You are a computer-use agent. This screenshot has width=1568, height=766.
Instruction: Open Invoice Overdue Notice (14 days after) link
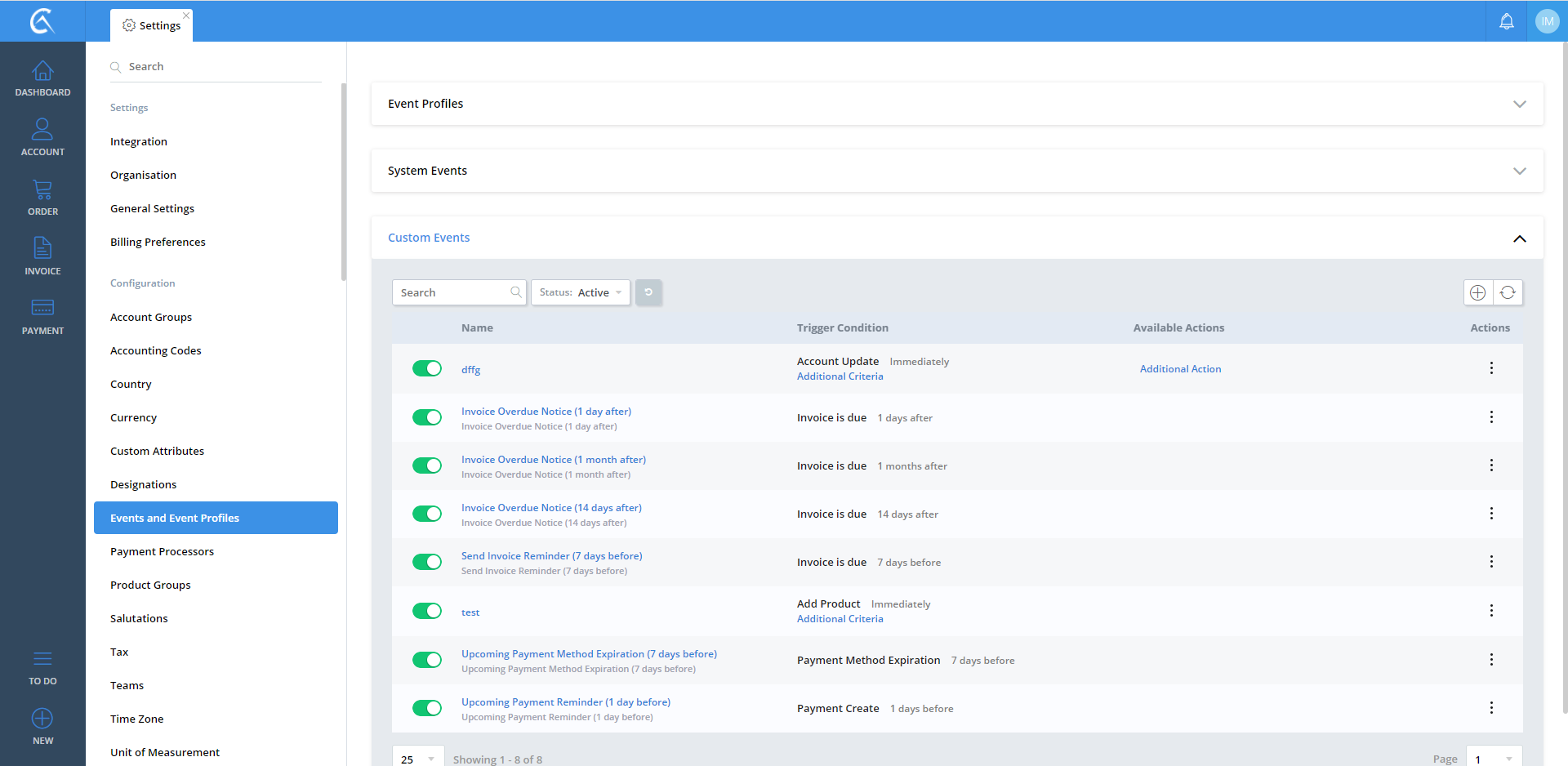pyautogui.click(x=551, y=507)
